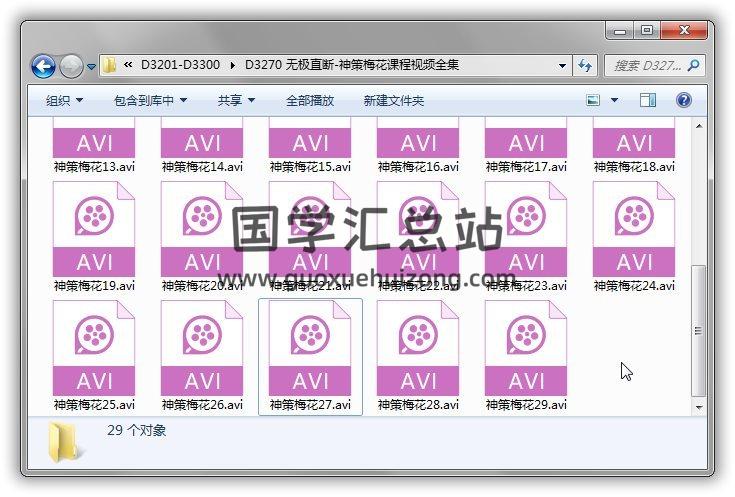Select the 神策梅花21.avi video icon
735x497 pixels.
[310, 229]
